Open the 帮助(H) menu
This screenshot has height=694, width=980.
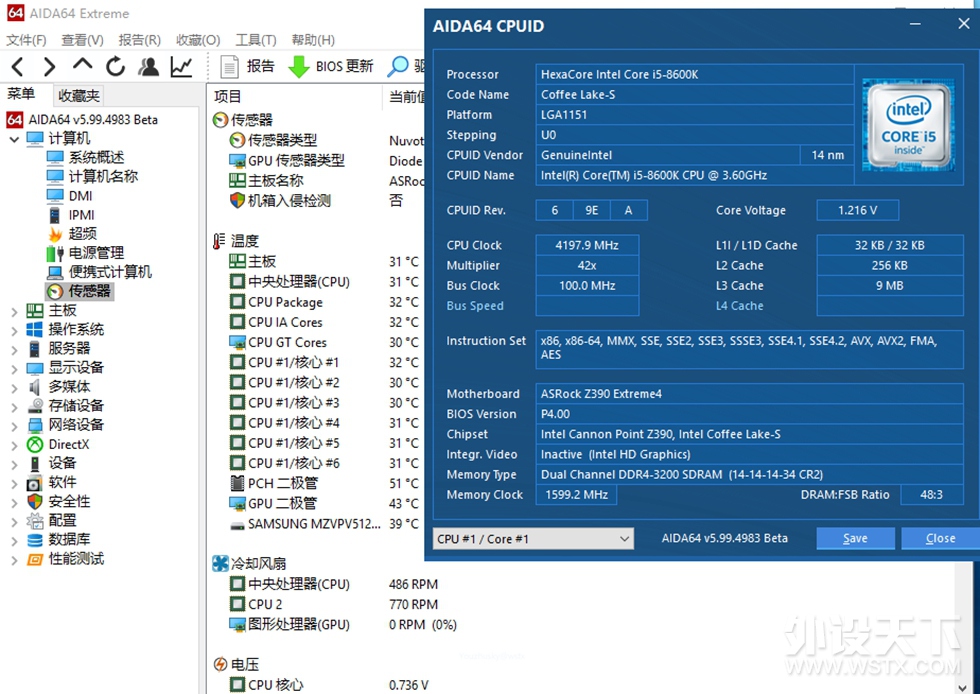tap(313, 40)
